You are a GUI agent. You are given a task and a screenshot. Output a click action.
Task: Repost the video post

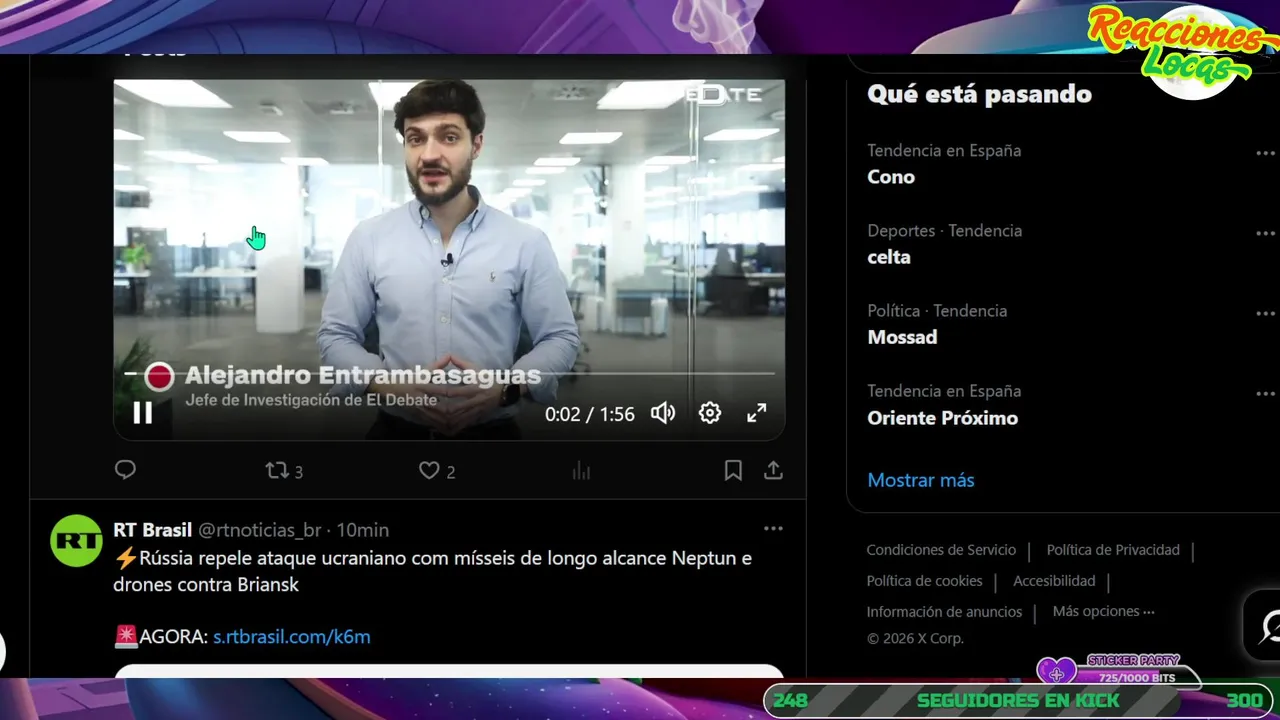coord(284,471)
